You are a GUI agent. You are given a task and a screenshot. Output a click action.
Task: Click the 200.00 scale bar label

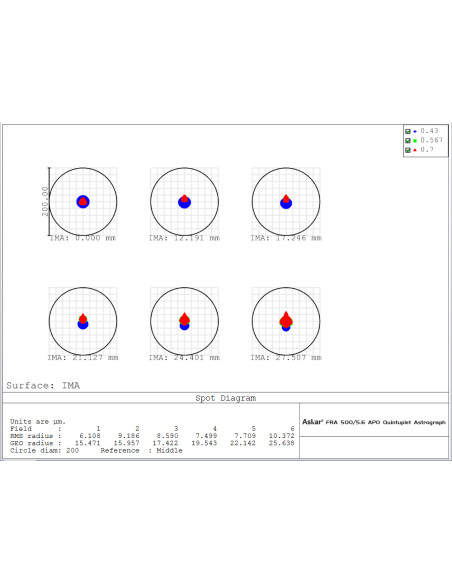pos(45,201)
